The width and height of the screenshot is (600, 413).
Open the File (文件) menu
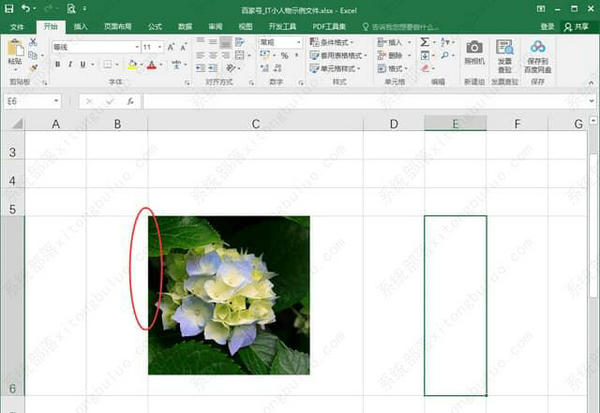tap(16, 27)
